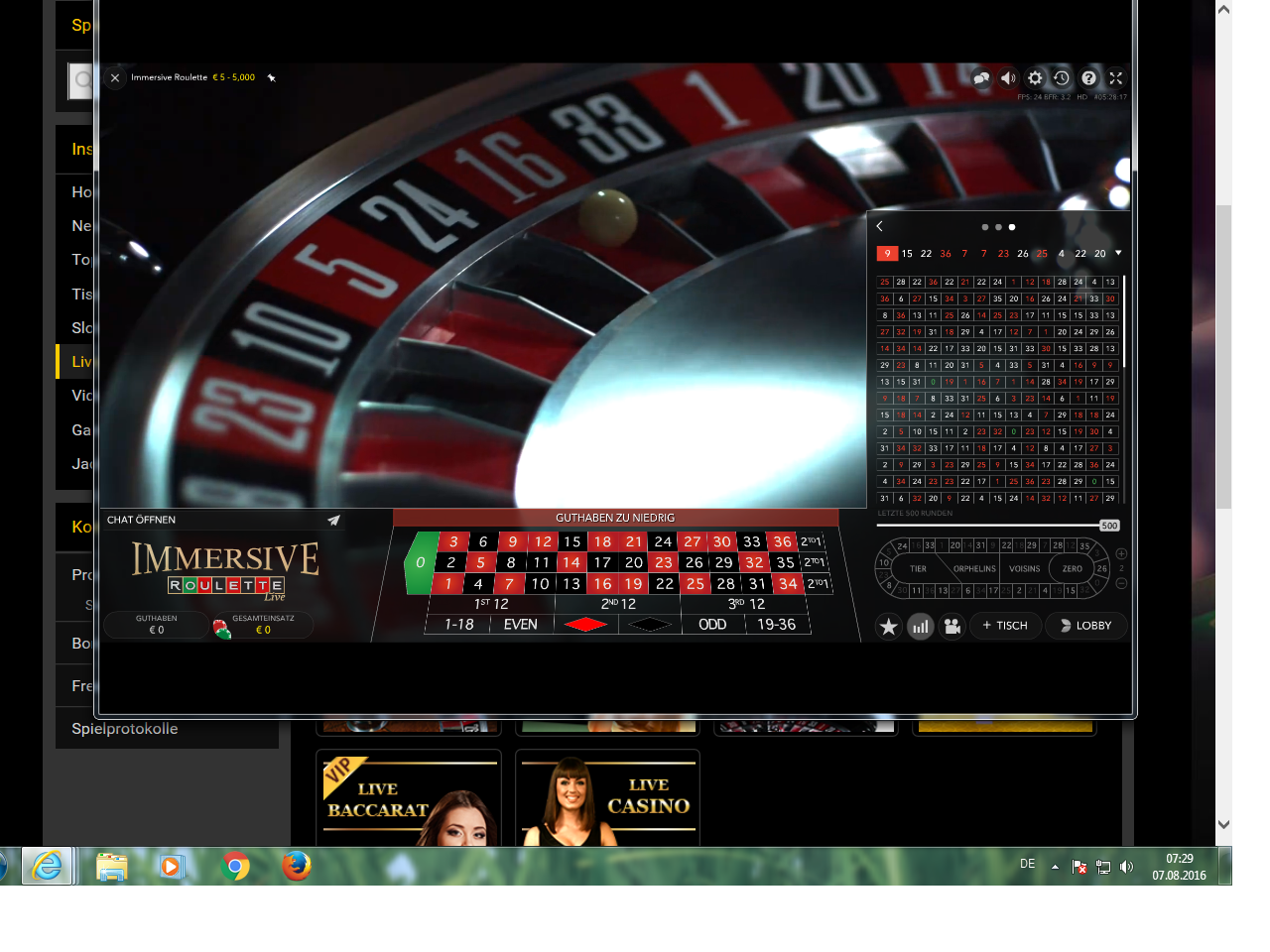Bet on red number 36 on the table

[x=783, y=541]
